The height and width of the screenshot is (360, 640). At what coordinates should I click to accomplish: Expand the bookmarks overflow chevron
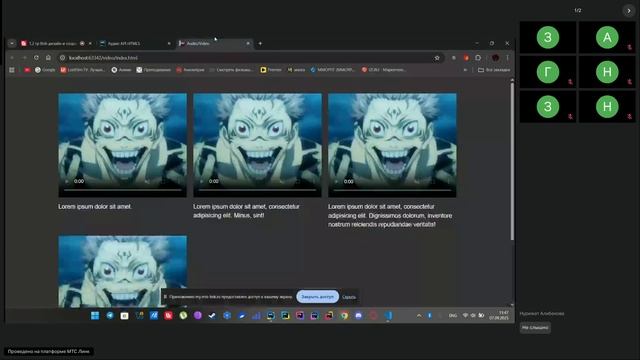point(465,70)
